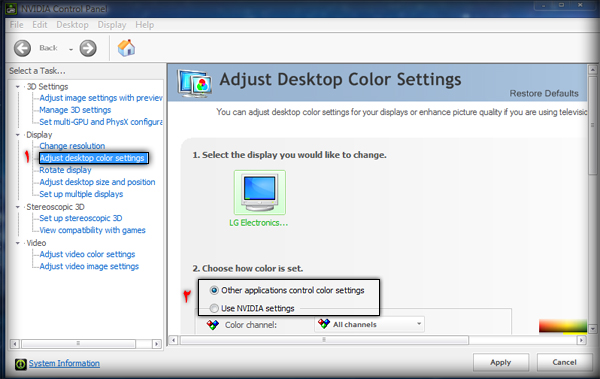Click the Forward arrow icon
Viewport: 600px width, 379px height.
point(88,48)
